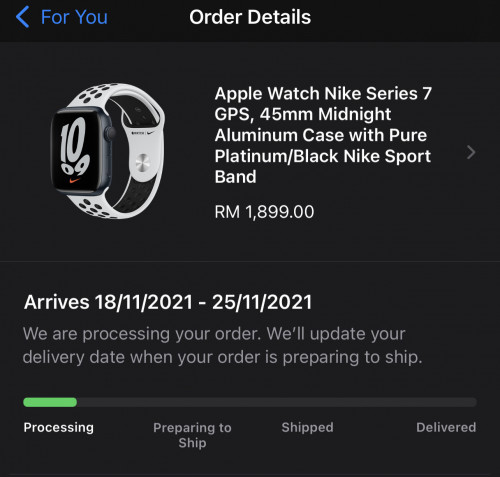This screenshot has height=477, width=500.
Task: Select the Delivered status label
Action: pyautogui.click(x=446, y=427)
